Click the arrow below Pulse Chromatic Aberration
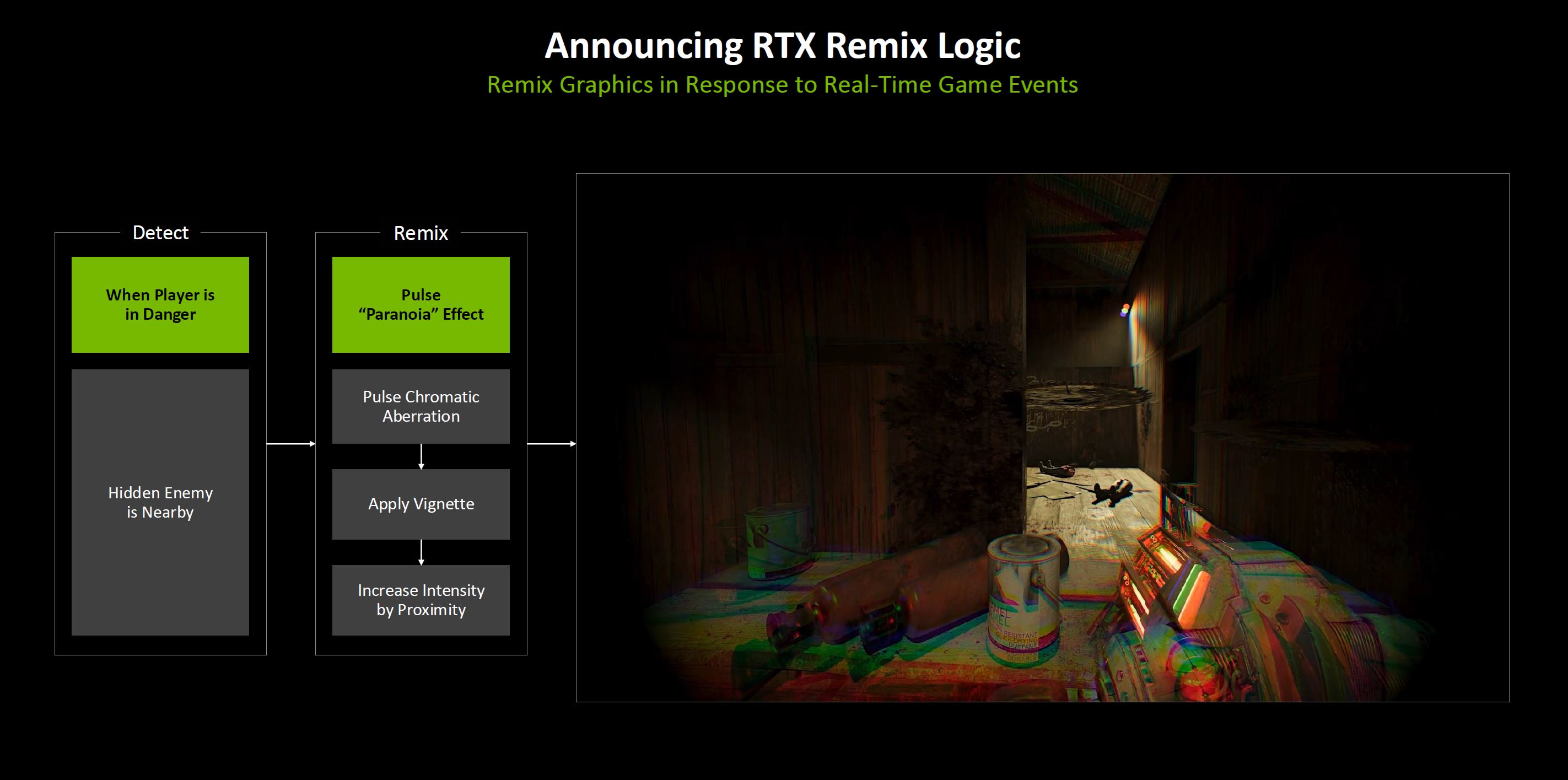 tap(421, 456)
